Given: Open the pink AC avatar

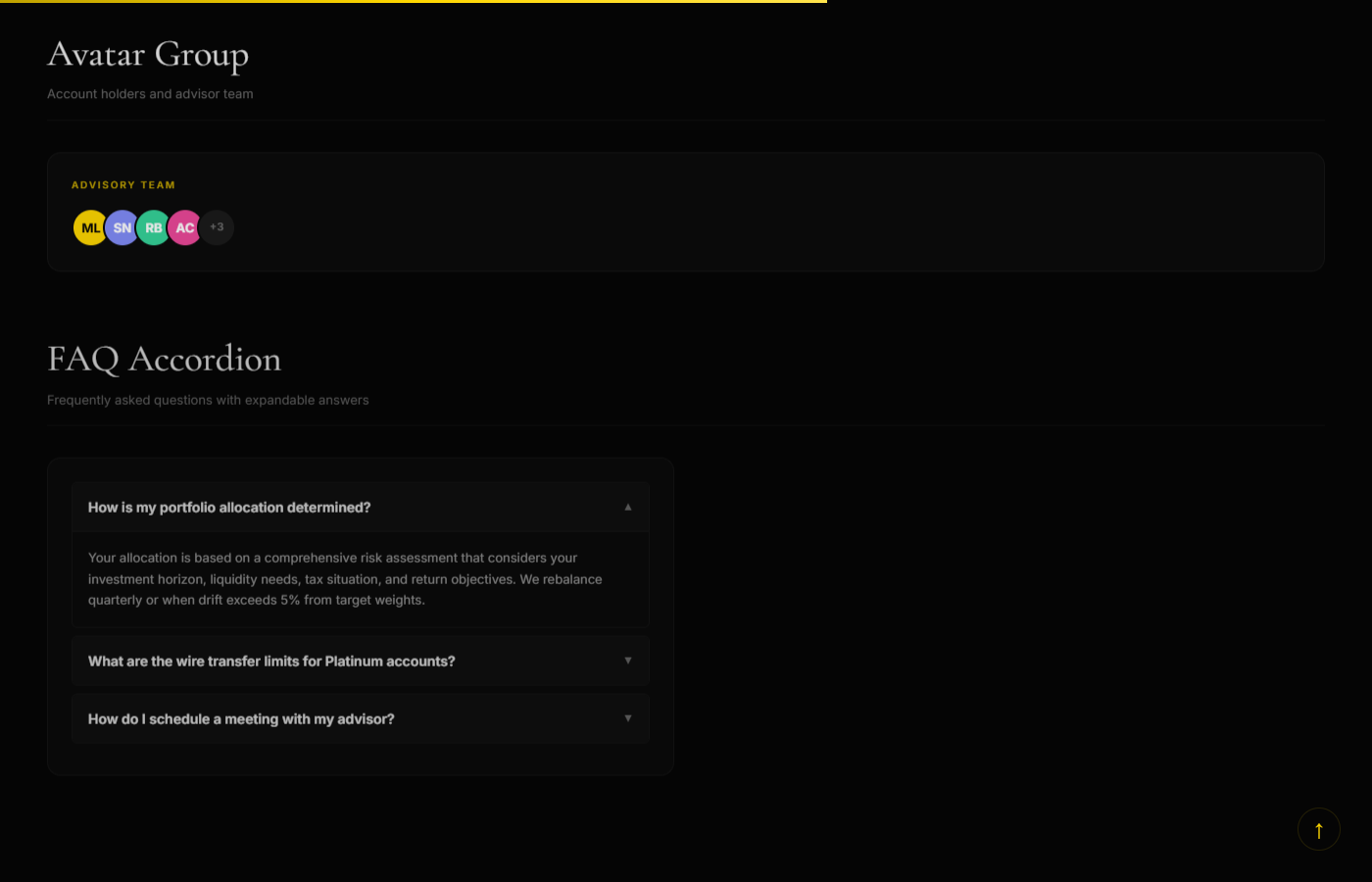Looking at the screenshot, I should click(185, 227).
